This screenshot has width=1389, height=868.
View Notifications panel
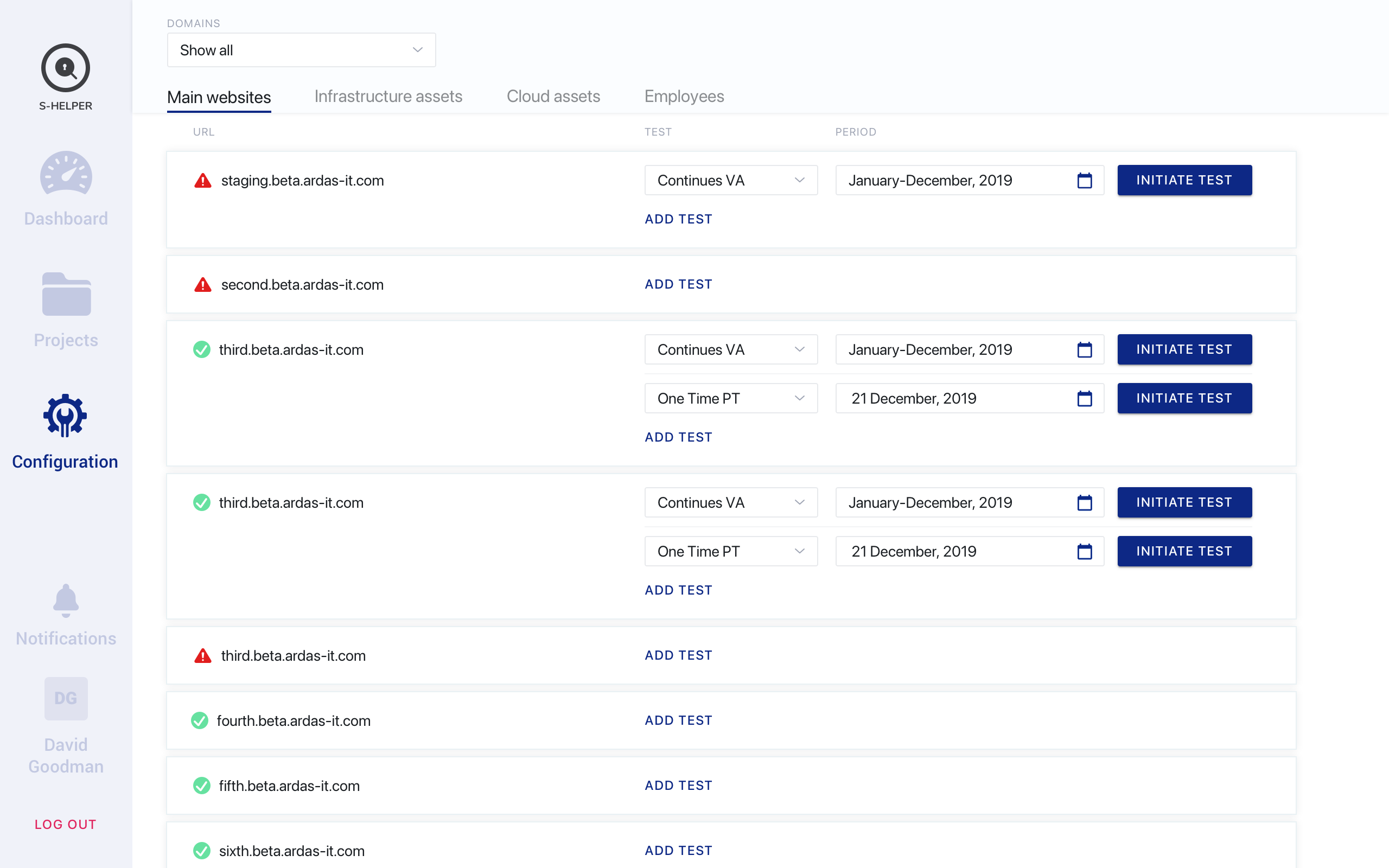[x=65, y=613]
